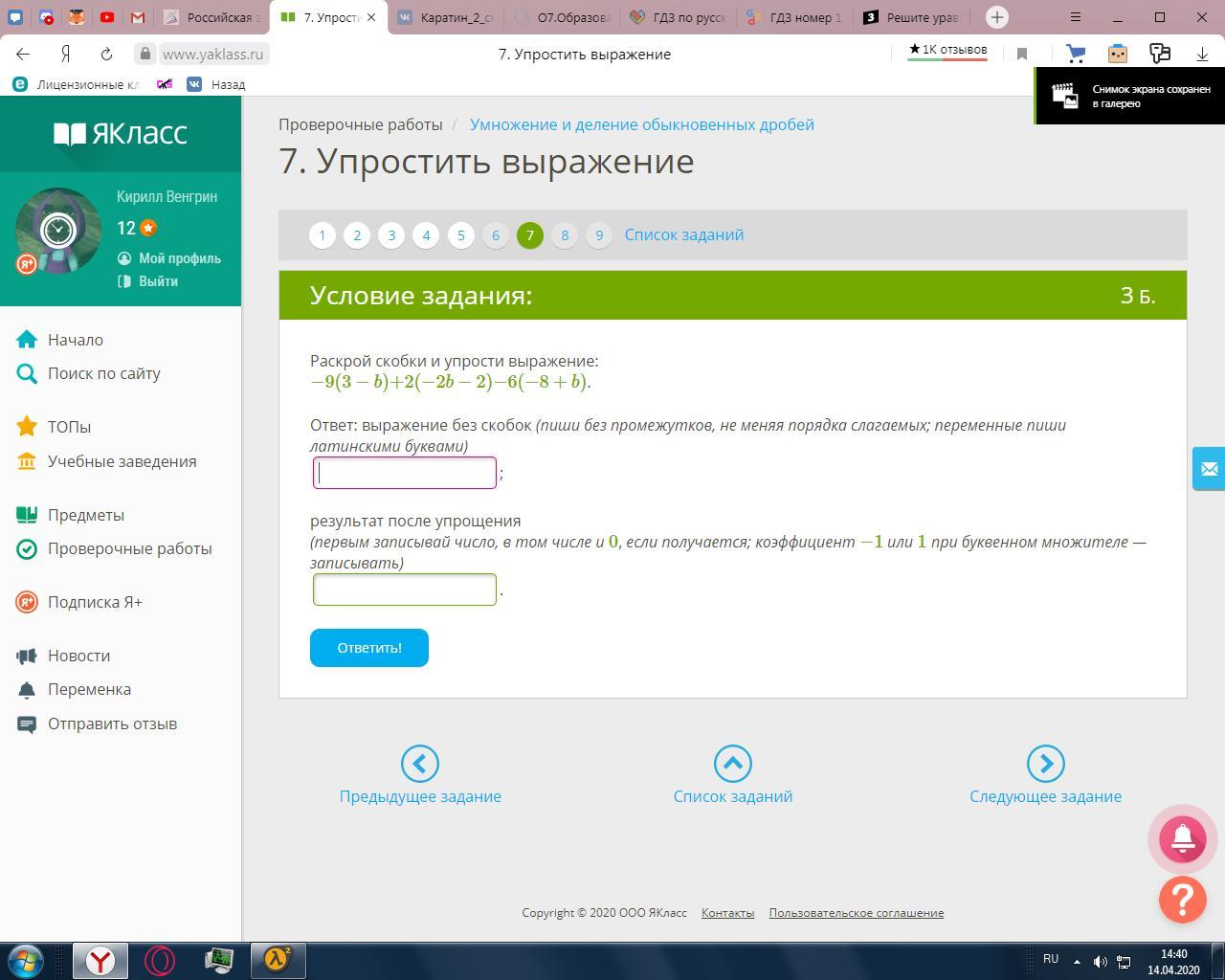Click the next task arrow icon
Viewport: 1225px width, 980px height.
point(1045,764)
